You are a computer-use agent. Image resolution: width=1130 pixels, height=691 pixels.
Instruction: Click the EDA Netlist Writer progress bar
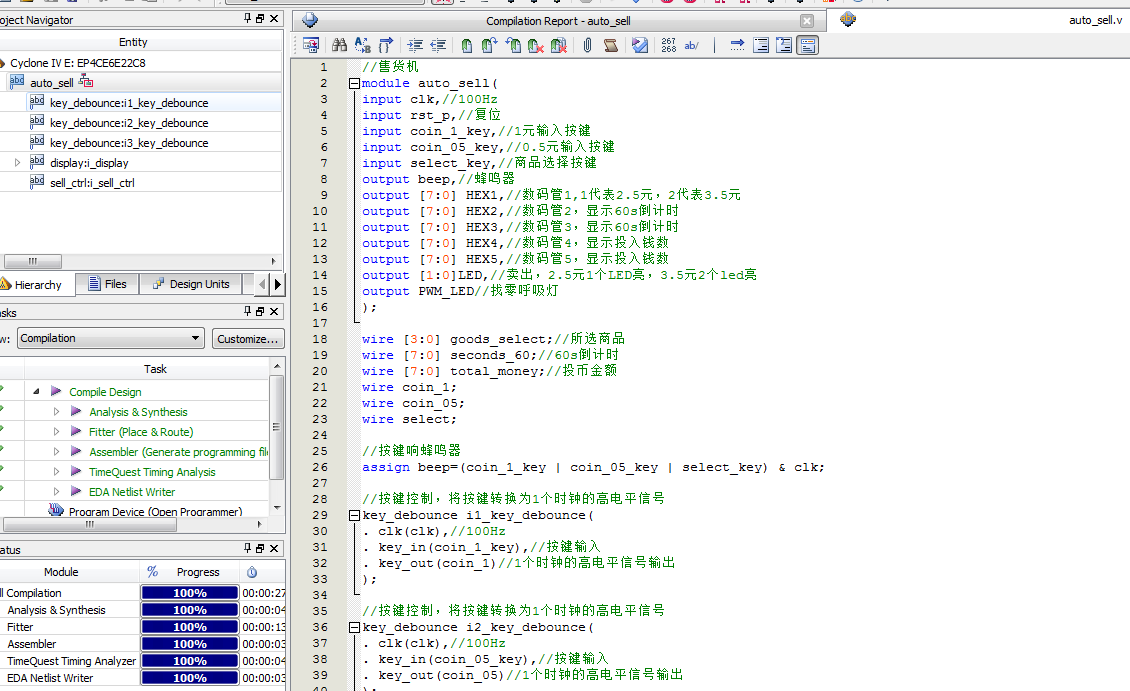point(190,678)
